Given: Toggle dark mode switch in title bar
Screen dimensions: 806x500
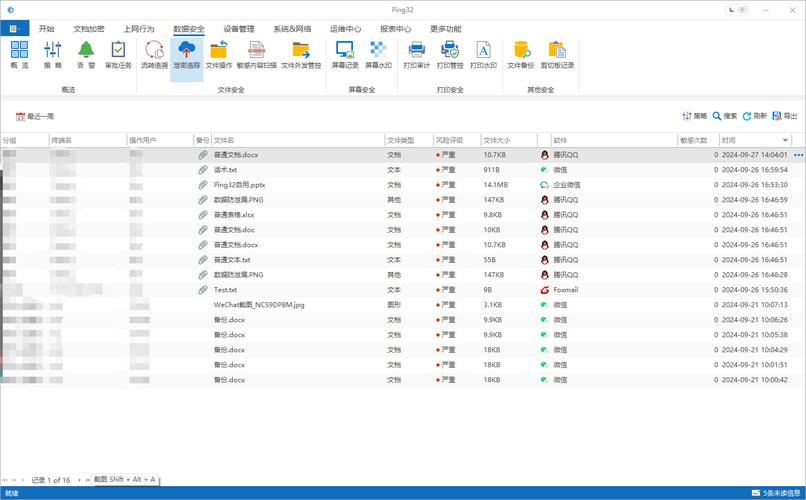Looking at the screenshot, I should click(x=737, y=10).
